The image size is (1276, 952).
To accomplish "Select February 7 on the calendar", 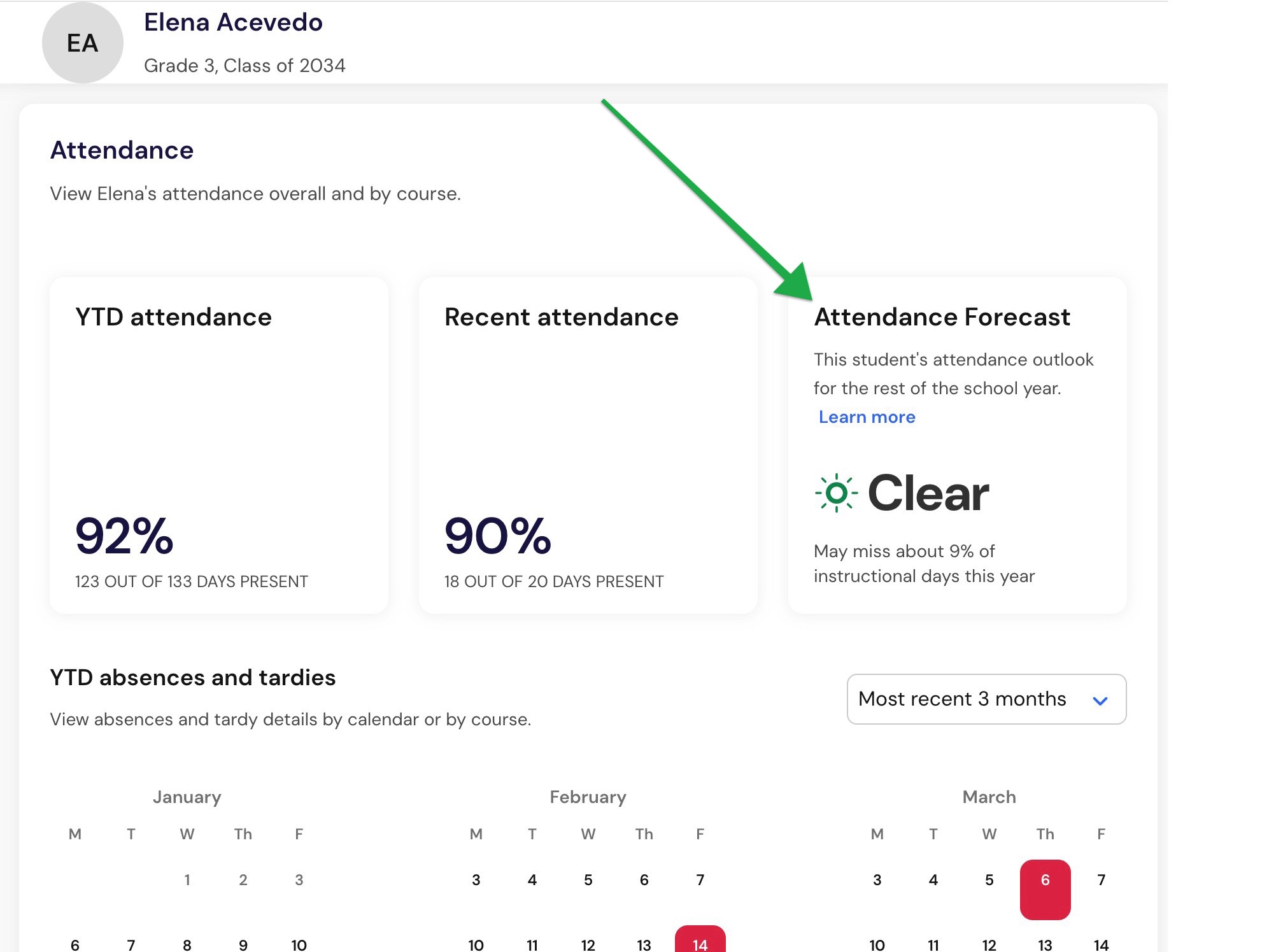I will click(700, 880).
